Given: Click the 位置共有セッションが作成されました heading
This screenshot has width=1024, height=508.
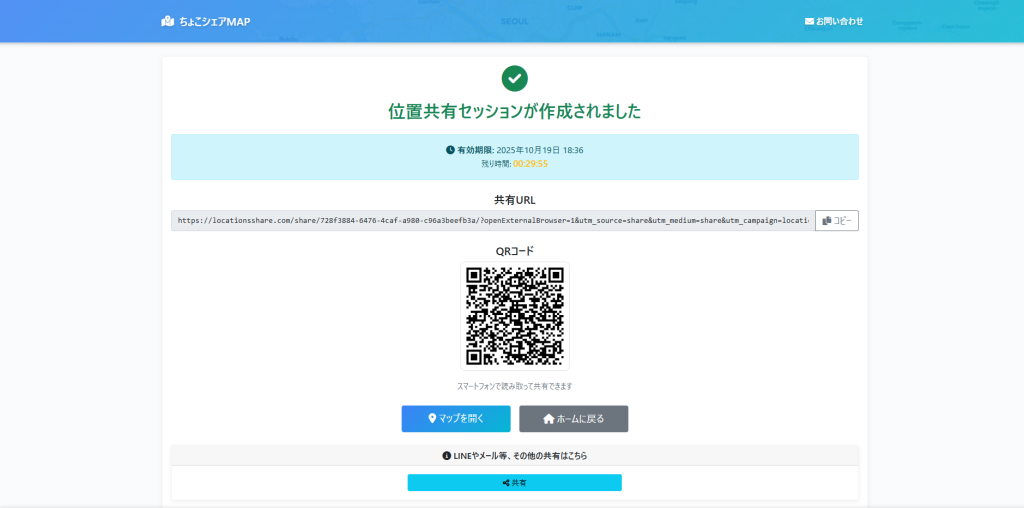Looking at the screenshot, I should coord(514,111).
